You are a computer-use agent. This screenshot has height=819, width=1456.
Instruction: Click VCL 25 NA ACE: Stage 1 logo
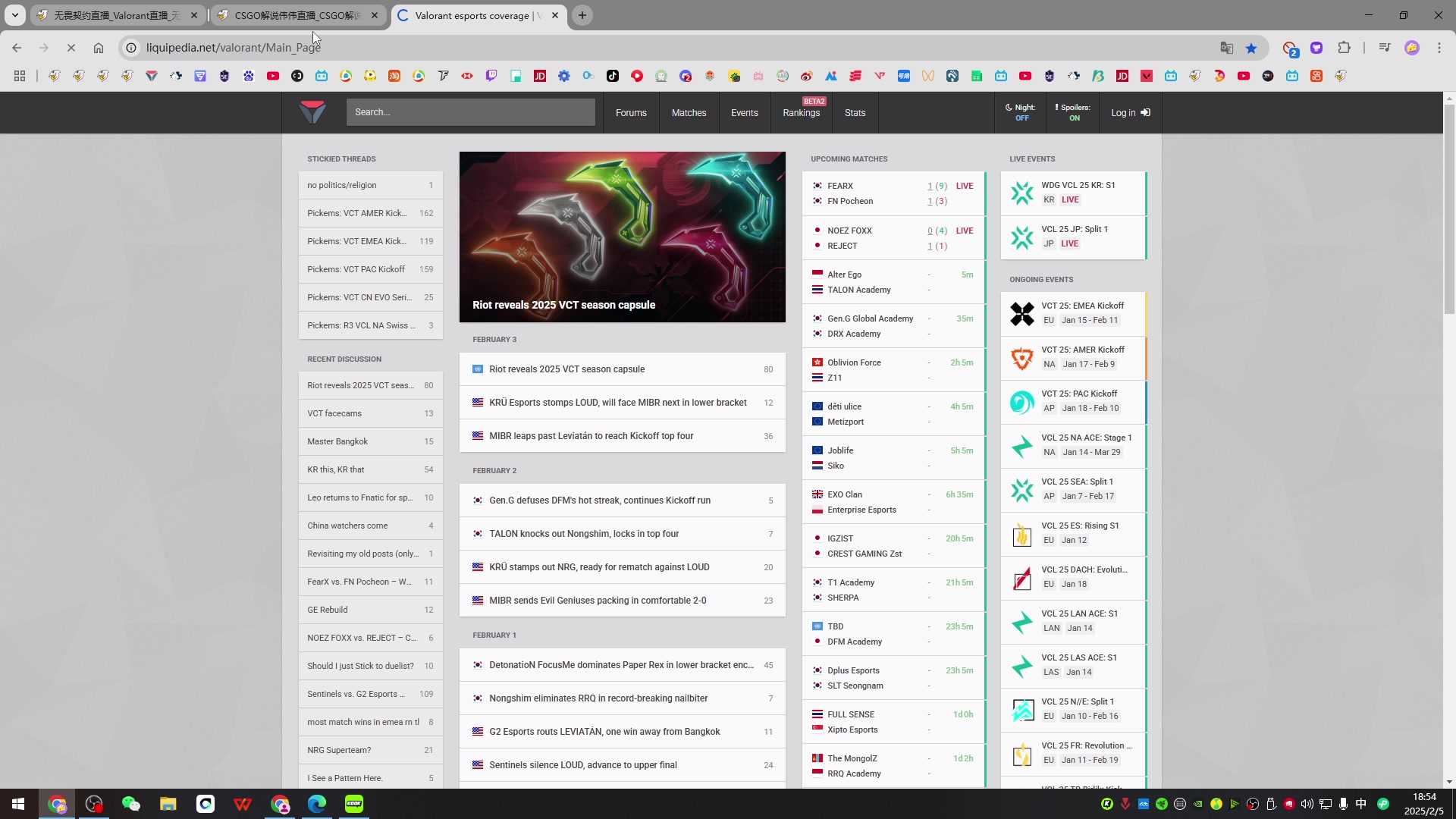coord(1021,446)
